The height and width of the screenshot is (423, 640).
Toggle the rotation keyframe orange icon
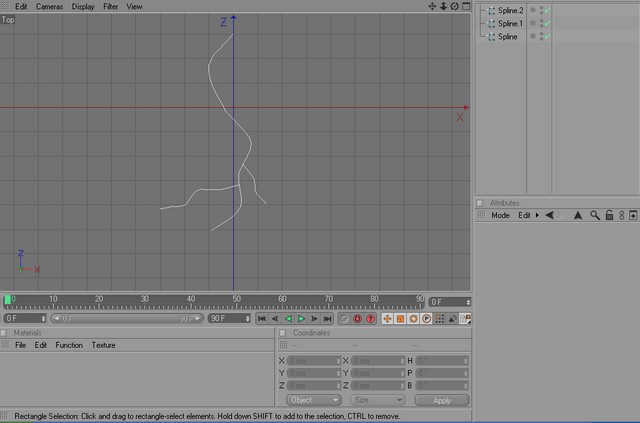pyautogui.click(x=413, y=318)
